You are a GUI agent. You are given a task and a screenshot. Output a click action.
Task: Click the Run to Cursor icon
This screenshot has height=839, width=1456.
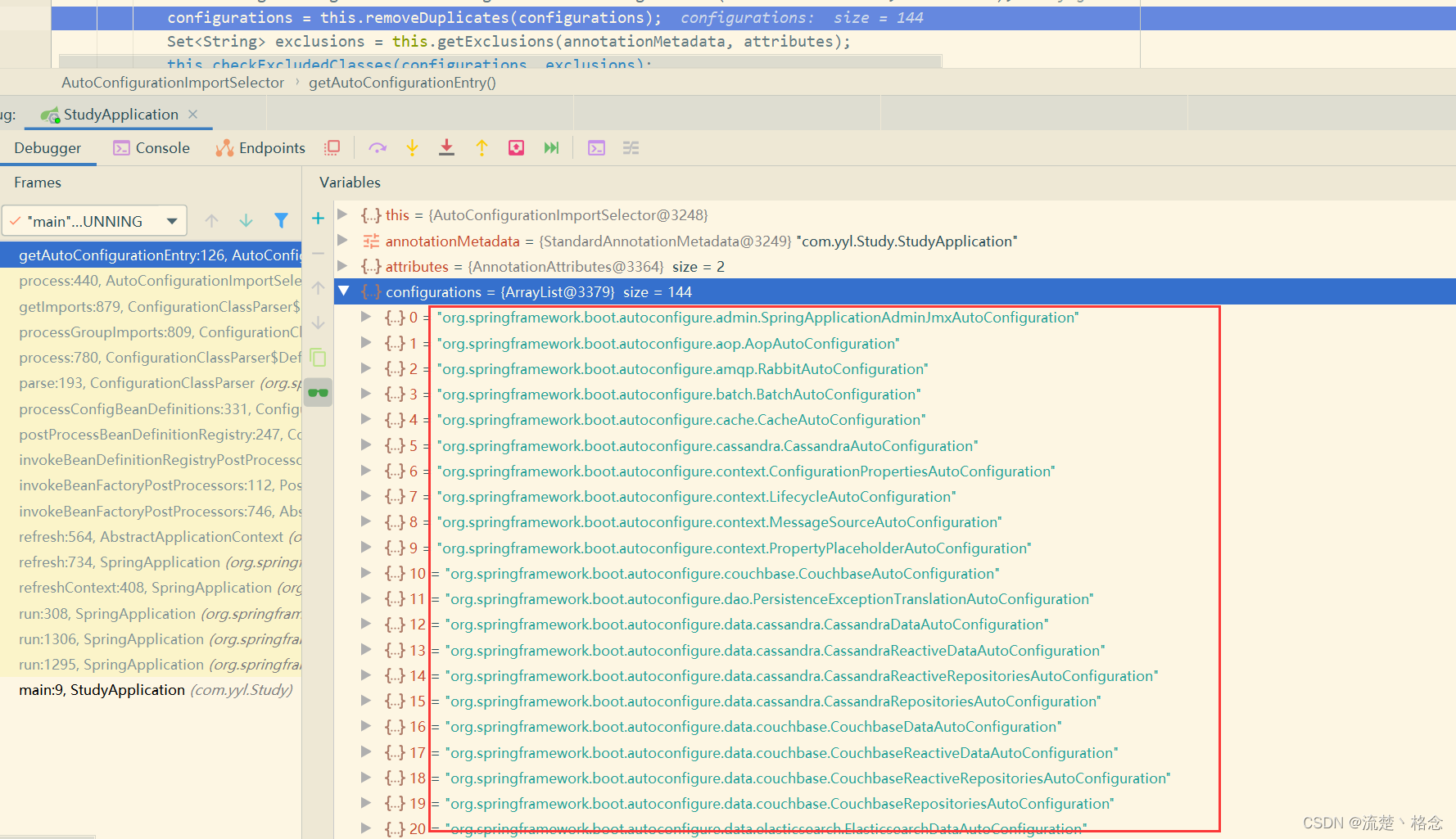(551, 148)
